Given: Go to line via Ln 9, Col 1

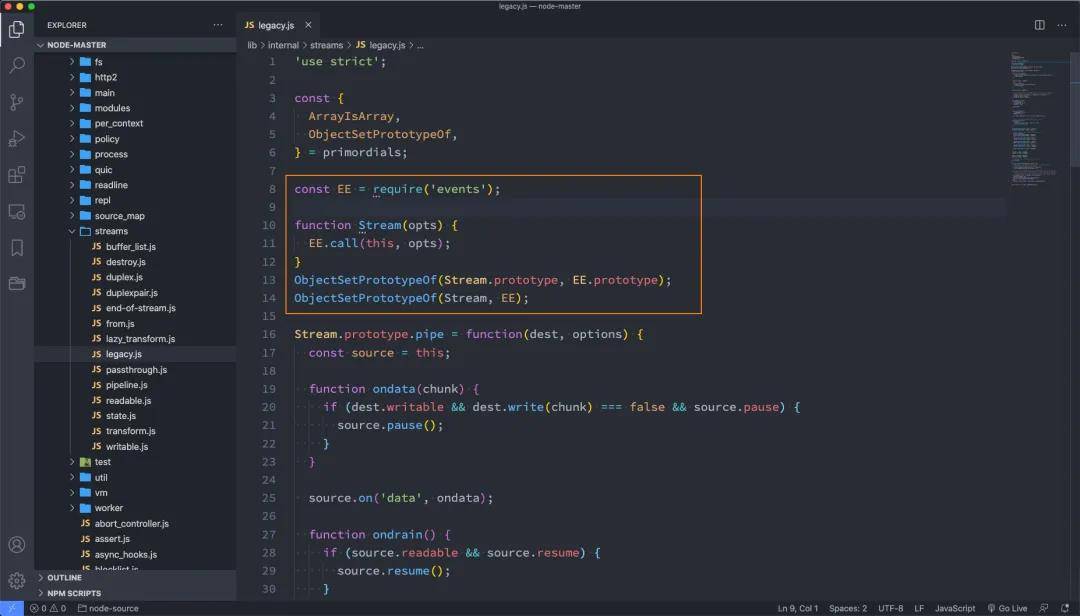Looking at the screenshot, I should tap(798, 608).
